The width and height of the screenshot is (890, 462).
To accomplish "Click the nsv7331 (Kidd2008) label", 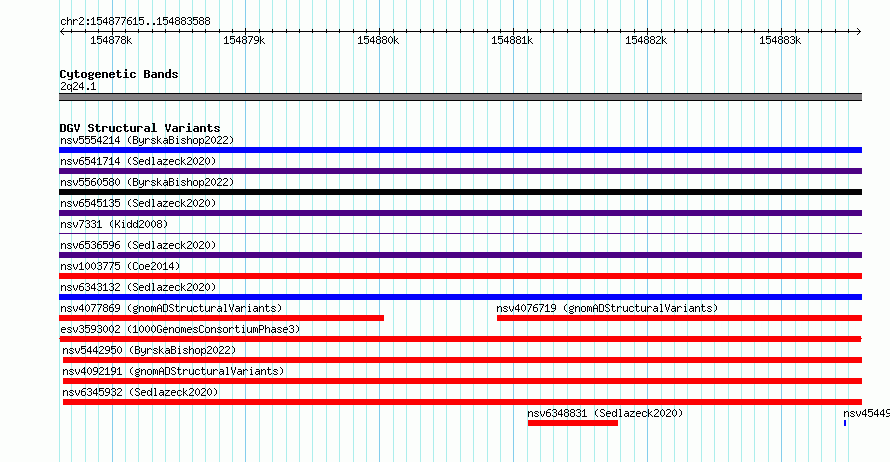I will pos(114,224).
